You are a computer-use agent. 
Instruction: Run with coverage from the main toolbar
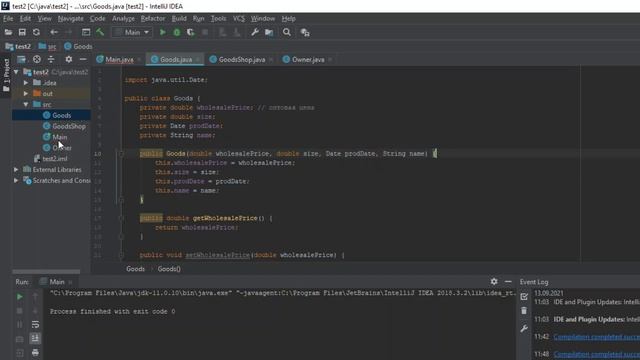pyautogui.click(x=191, y=32)
